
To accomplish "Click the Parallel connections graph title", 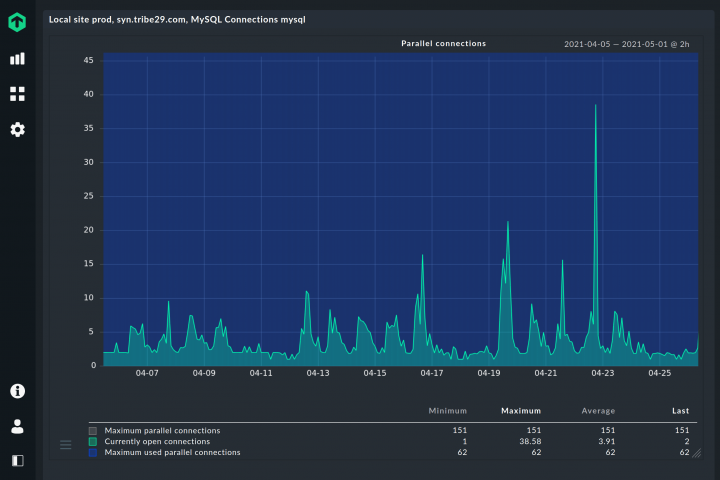I will (443, 44).
